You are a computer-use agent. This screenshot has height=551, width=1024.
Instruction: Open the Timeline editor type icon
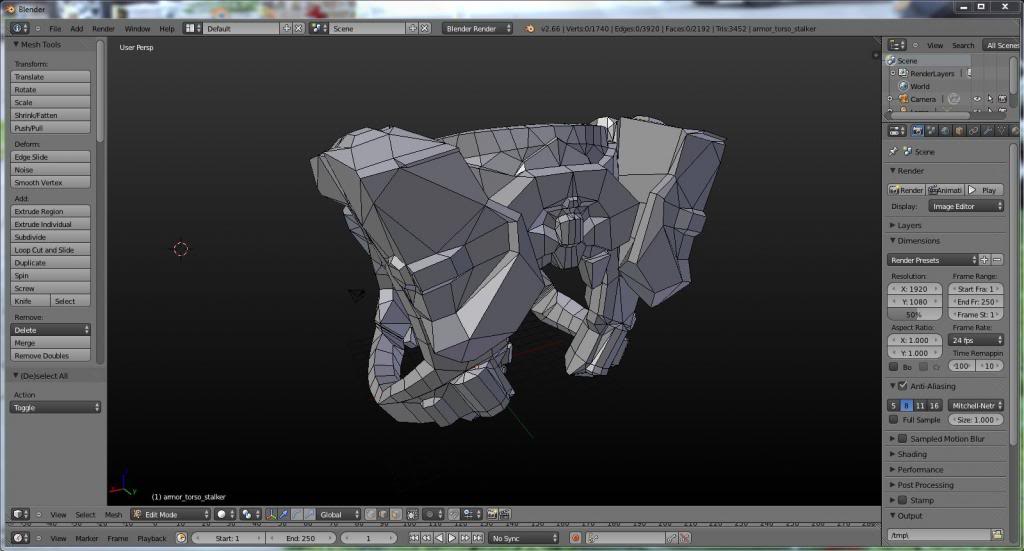[x=21, y=538]
